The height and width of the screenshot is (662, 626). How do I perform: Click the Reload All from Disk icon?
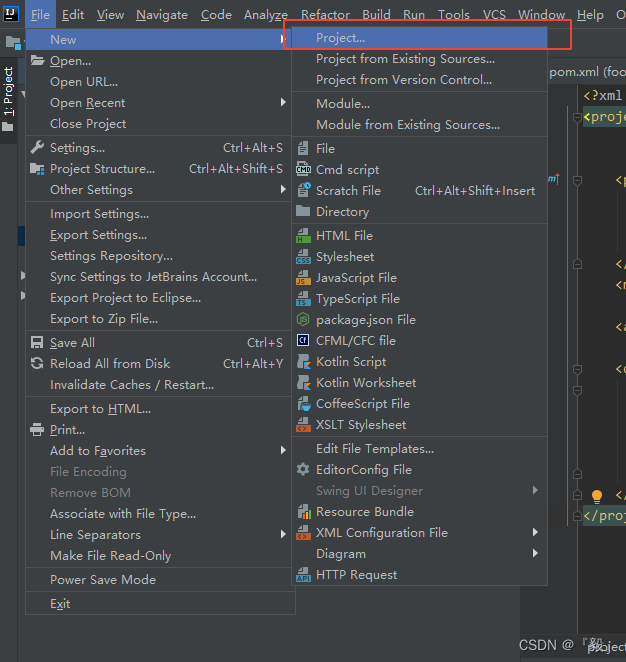(37, 363)
